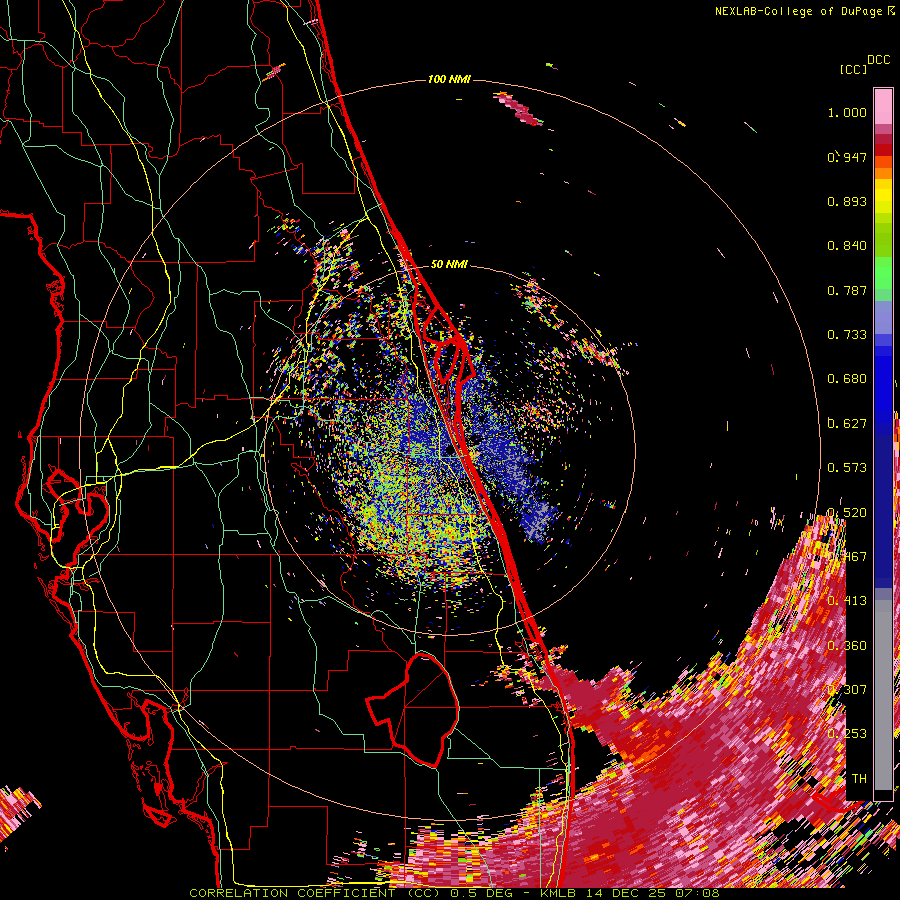Click the 50 NMI range ring label

(x=449, y=264)
